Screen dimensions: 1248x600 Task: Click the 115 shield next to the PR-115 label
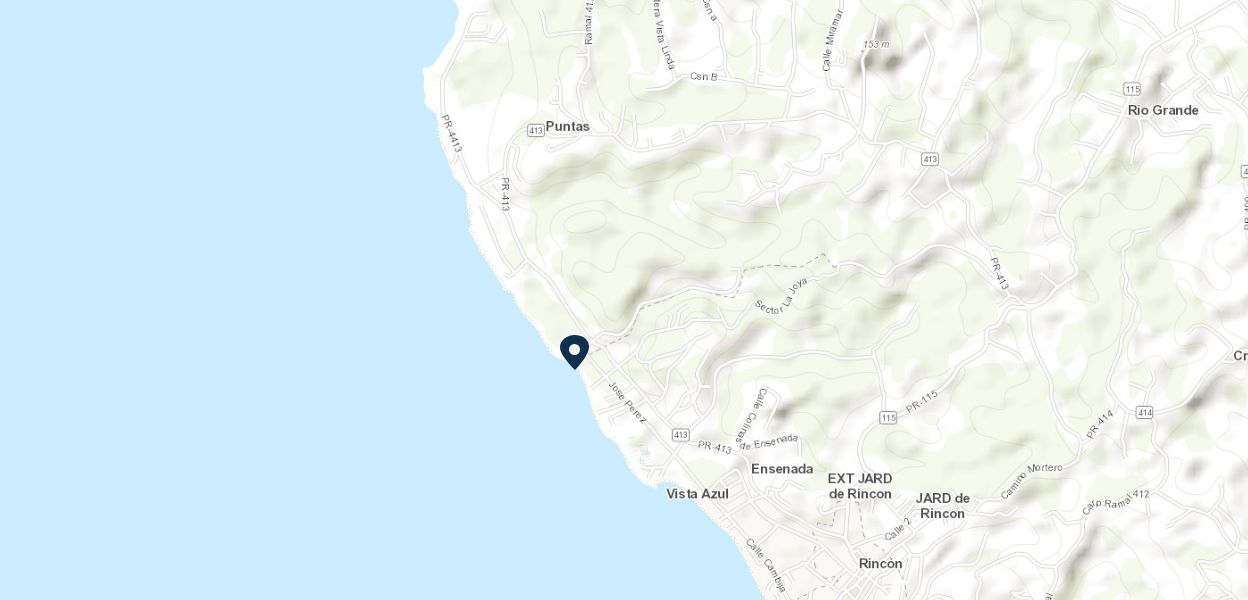coord(888,416)
